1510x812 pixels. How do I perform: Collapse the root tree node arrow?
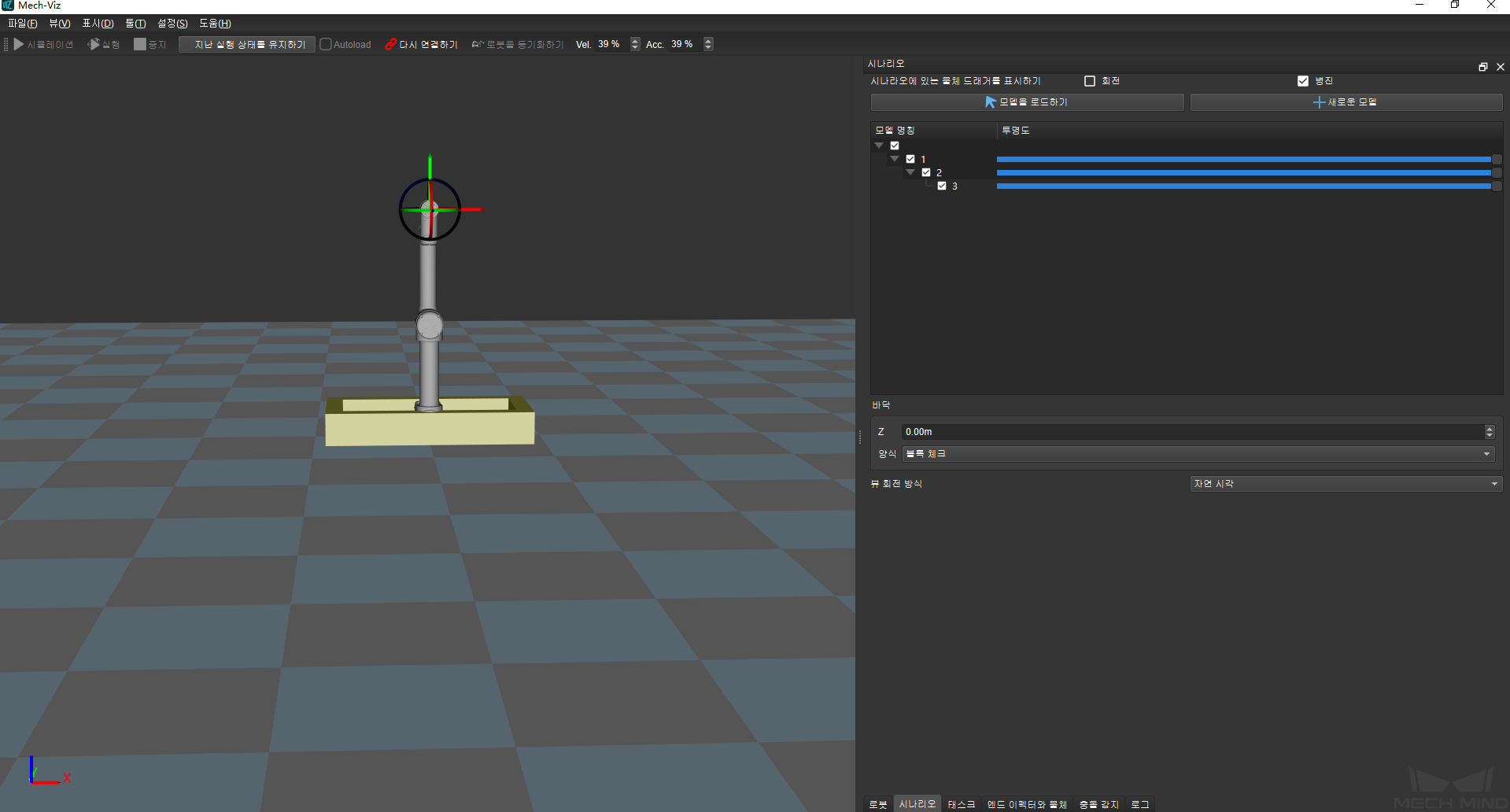click(x=879, y=146)
